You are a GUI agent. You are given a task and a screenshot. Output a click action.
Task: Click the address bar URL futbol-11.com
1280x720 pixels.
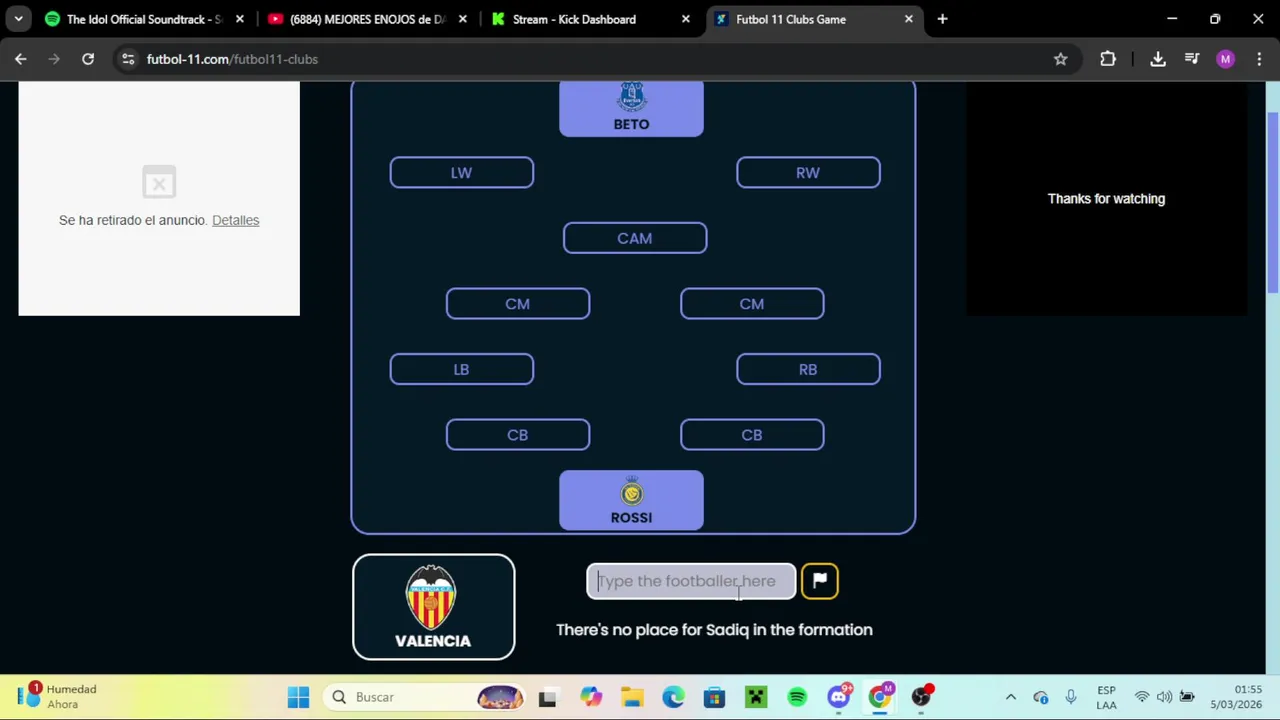click(232, 59)
